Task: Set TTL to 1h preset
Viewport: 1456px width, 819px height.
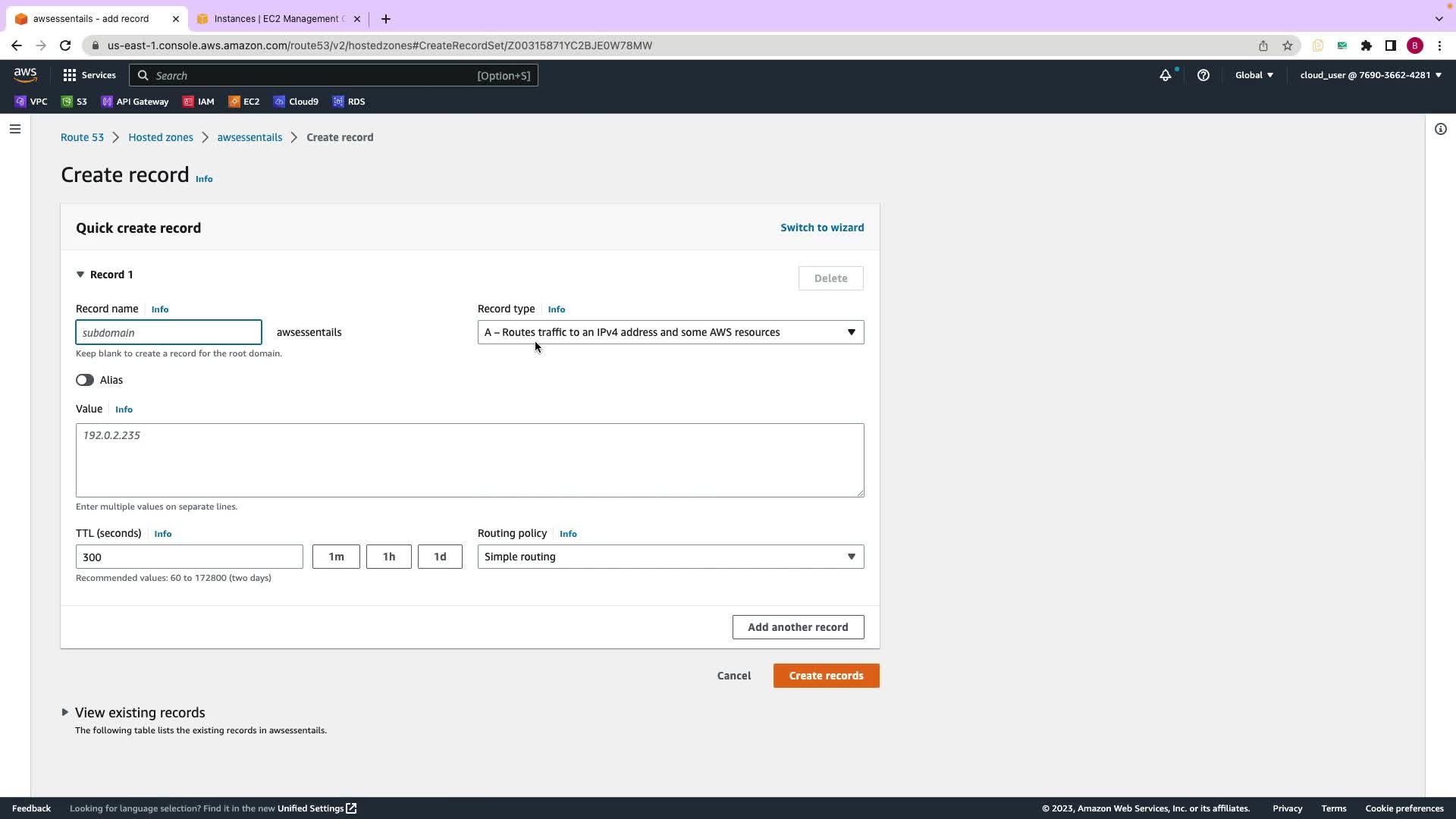Action: point(388,557)
